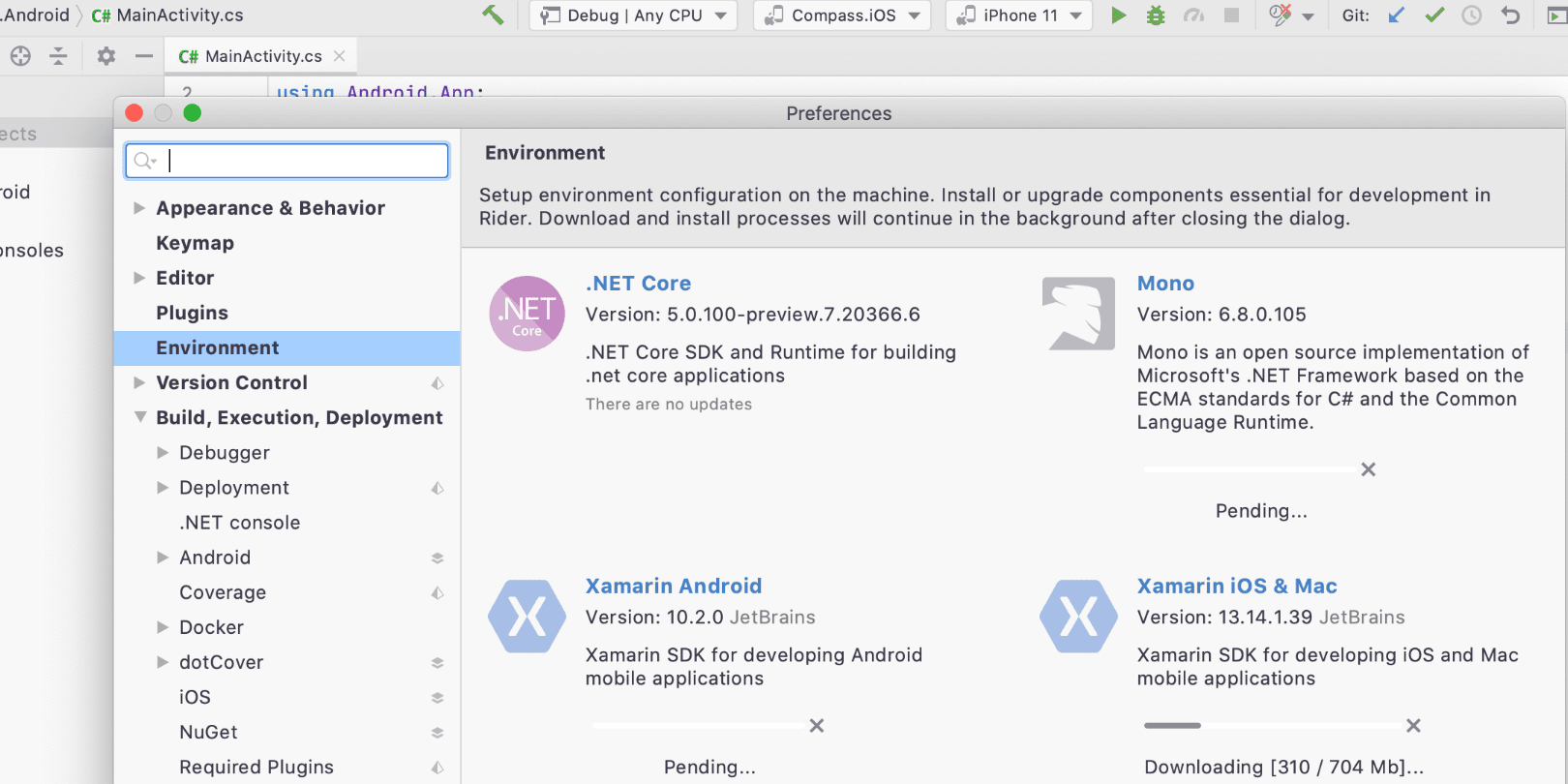Image resolution: width=1568 pixels, height=784 pixels.
Task: Open the Xamarin Android link
Action: (x=674, y=586)
